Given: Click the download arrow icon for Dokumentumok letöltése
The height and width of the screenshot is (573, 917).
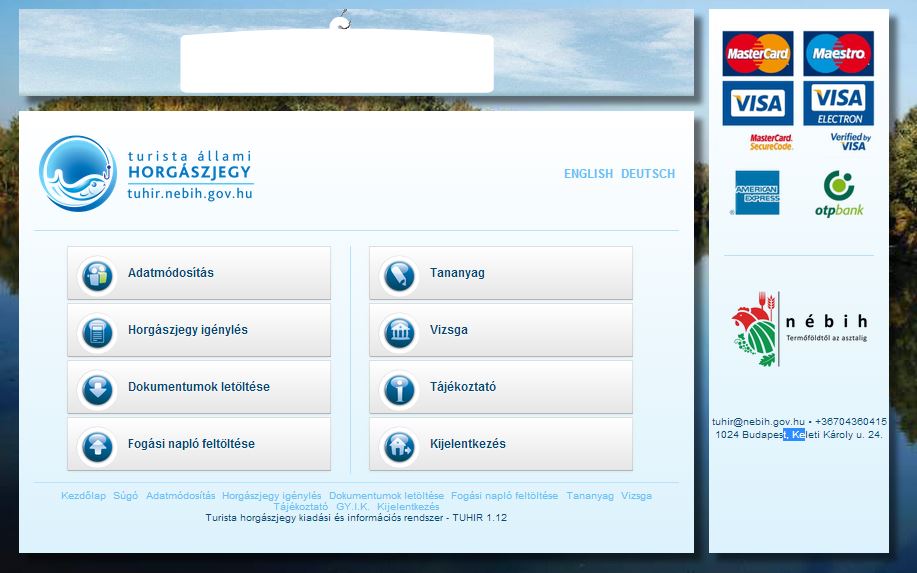Looking at the screenshot, I should click(x=98, y=388).
